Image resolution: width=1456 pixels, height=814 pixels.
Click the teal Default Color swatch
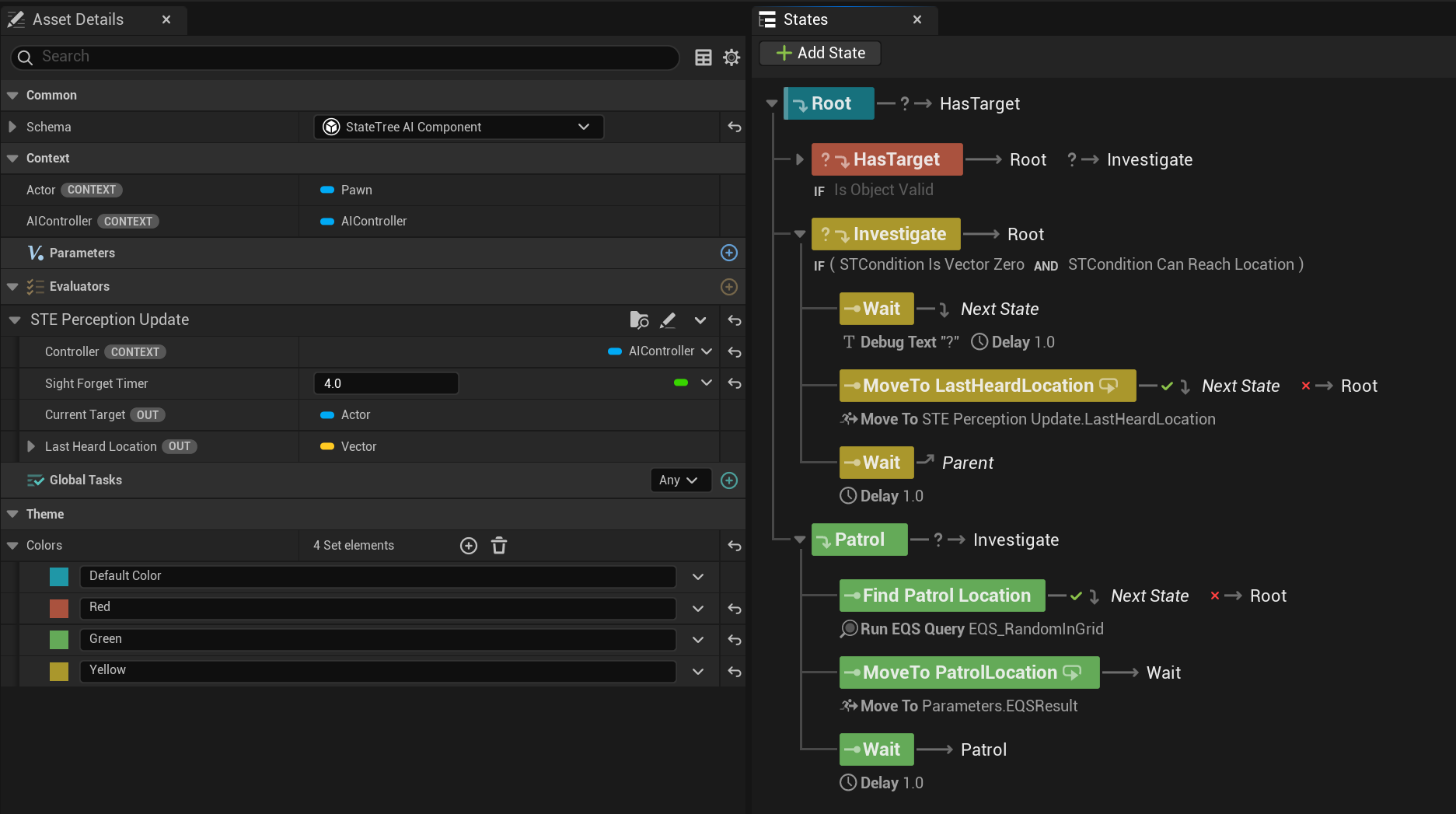pos(59,577)
